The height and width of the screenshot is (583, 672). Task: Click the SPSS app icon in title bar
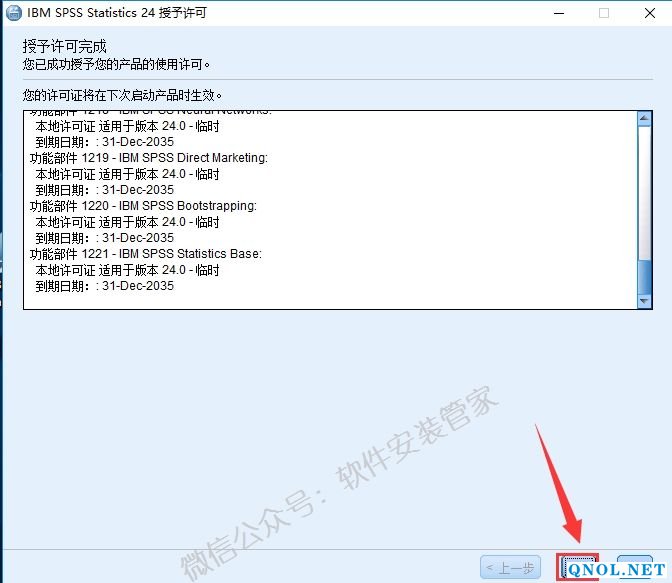13,13
